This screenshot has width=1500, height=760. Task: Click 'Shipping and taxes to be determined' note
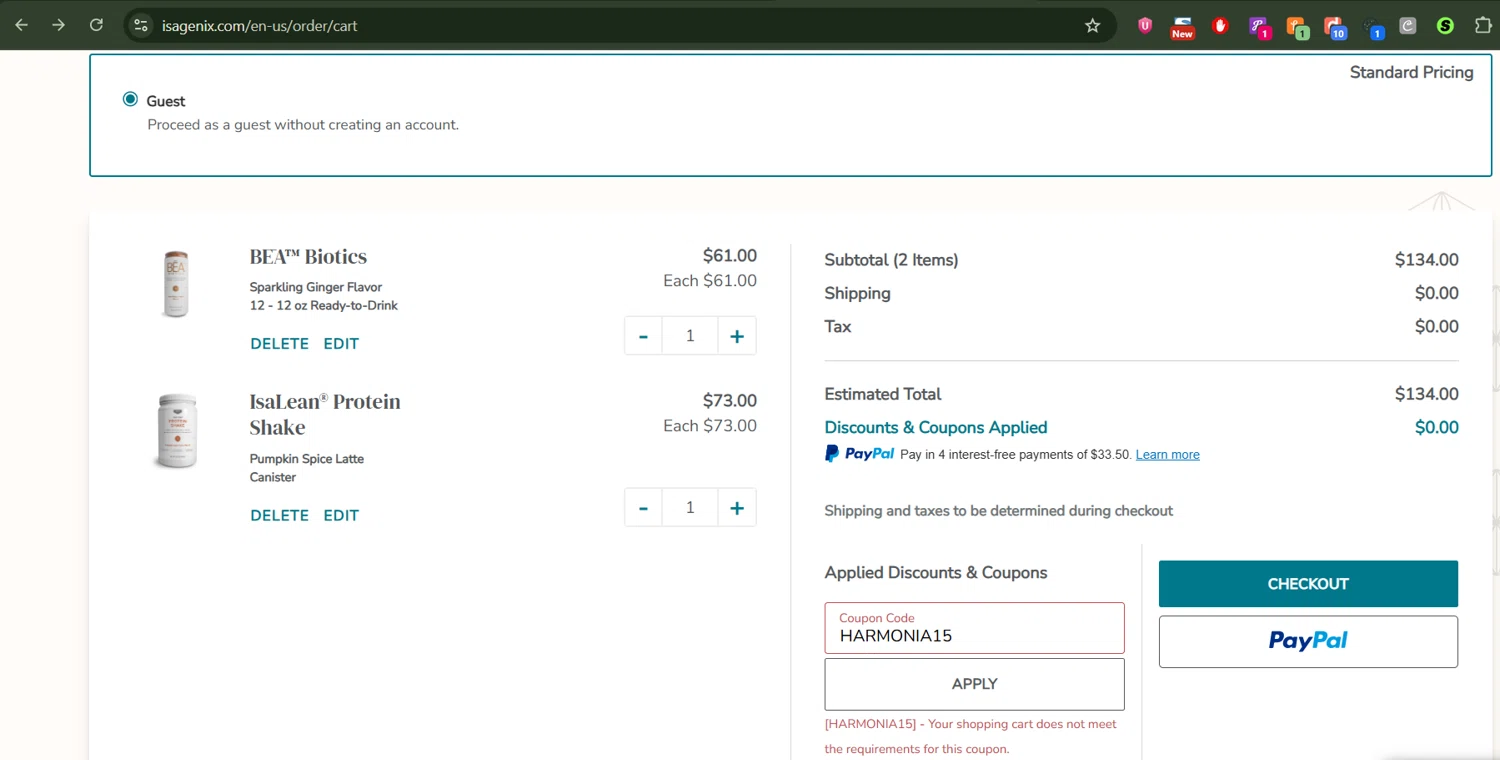998,511
